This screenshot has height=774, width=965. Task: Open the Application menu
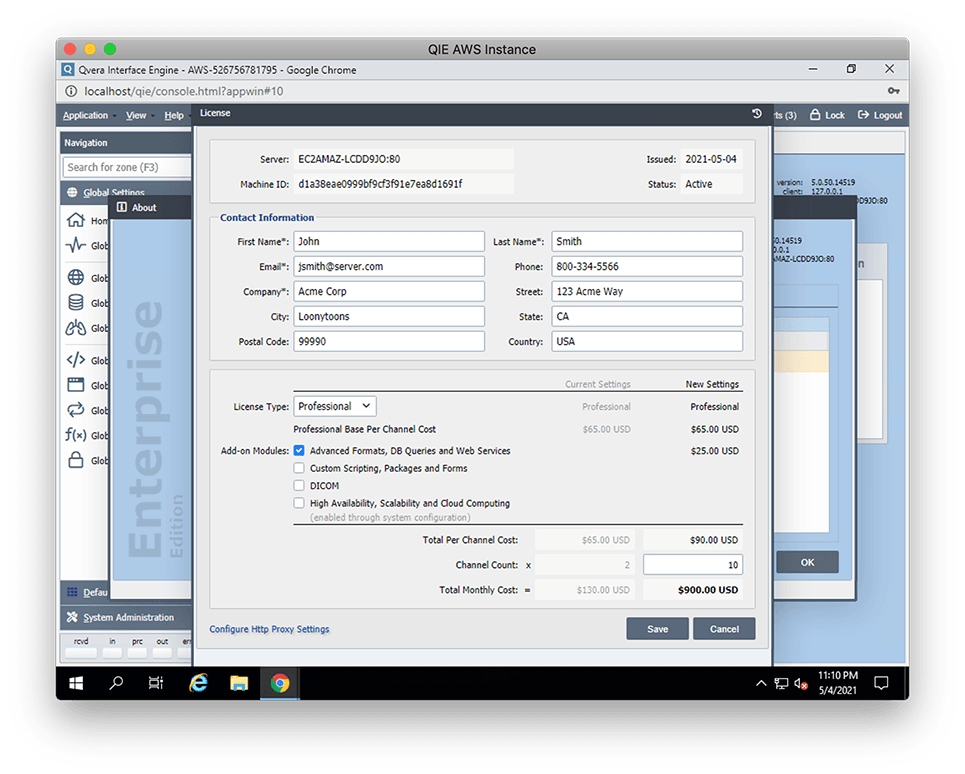coord(89,115)
